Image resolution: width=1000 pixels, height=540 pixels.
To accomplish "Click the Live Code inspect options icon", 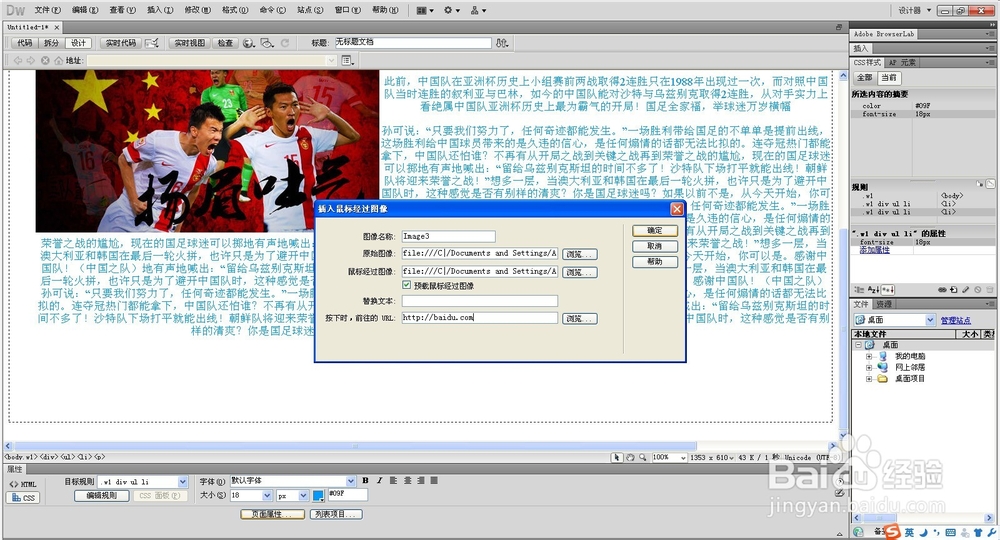I will [152, 43].
